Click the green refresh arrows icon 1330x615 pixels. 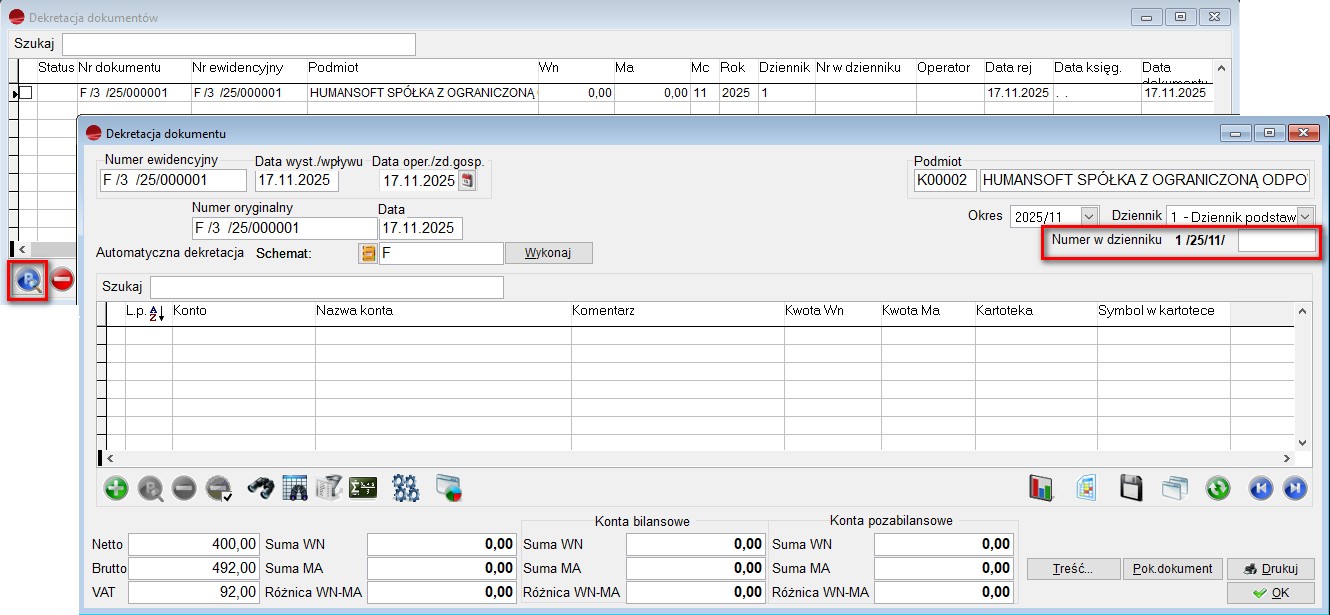click(1217, 488)
